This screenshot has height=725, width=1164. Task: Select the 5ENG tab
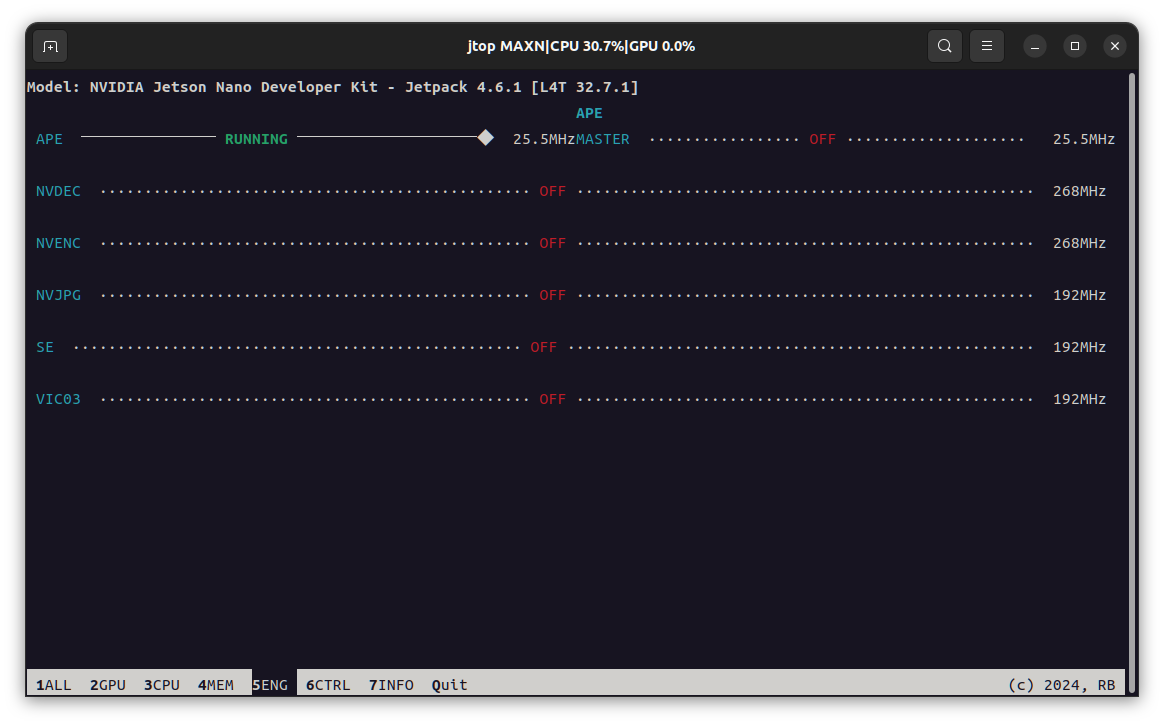point(270,685)
